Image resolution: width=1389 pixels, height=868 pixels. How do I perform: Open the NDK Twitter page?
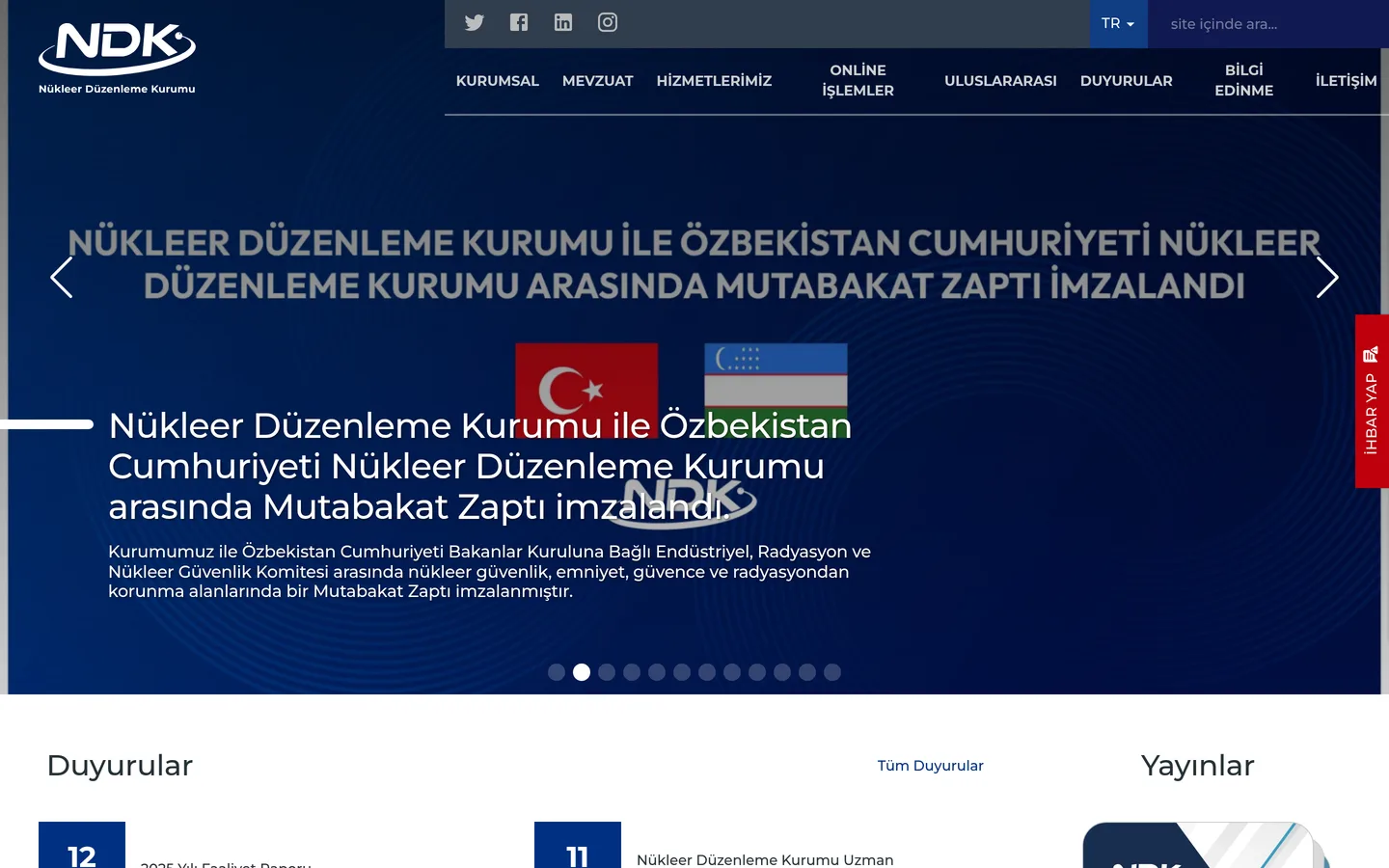(475, 22)
